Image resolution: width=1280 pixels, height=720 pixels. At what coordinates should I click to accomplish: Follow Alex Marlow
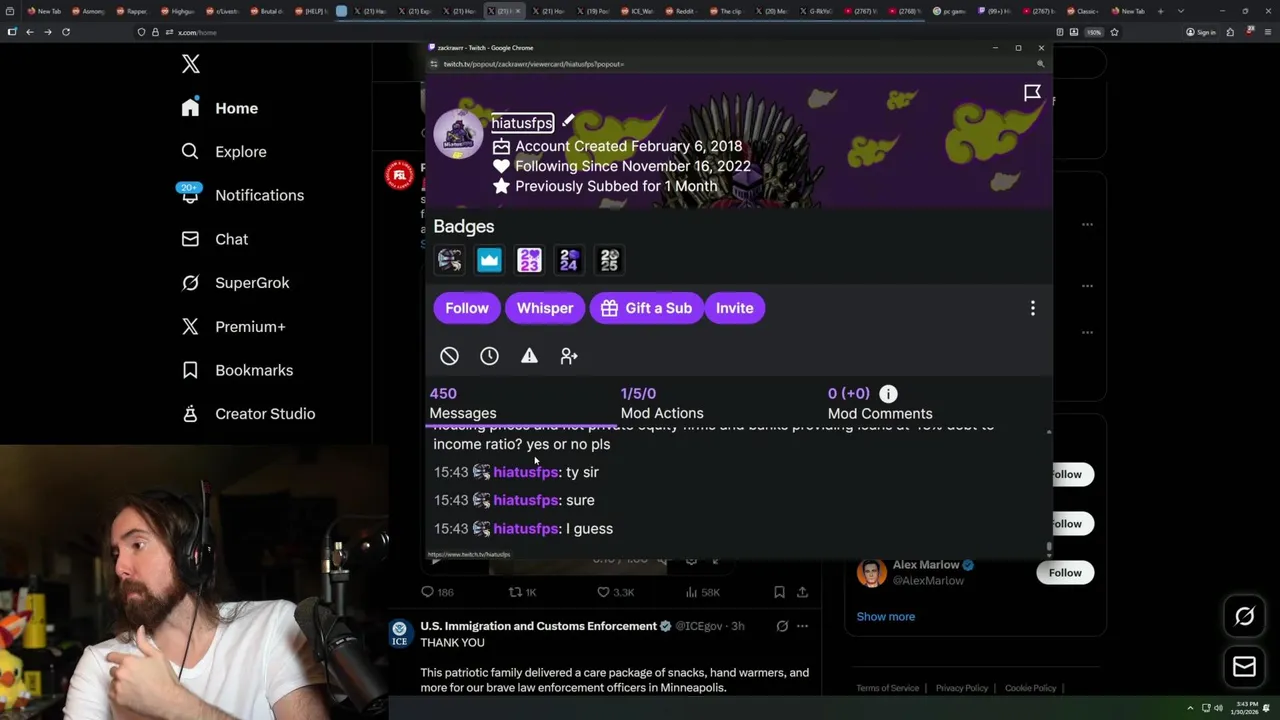(1065, 573)
